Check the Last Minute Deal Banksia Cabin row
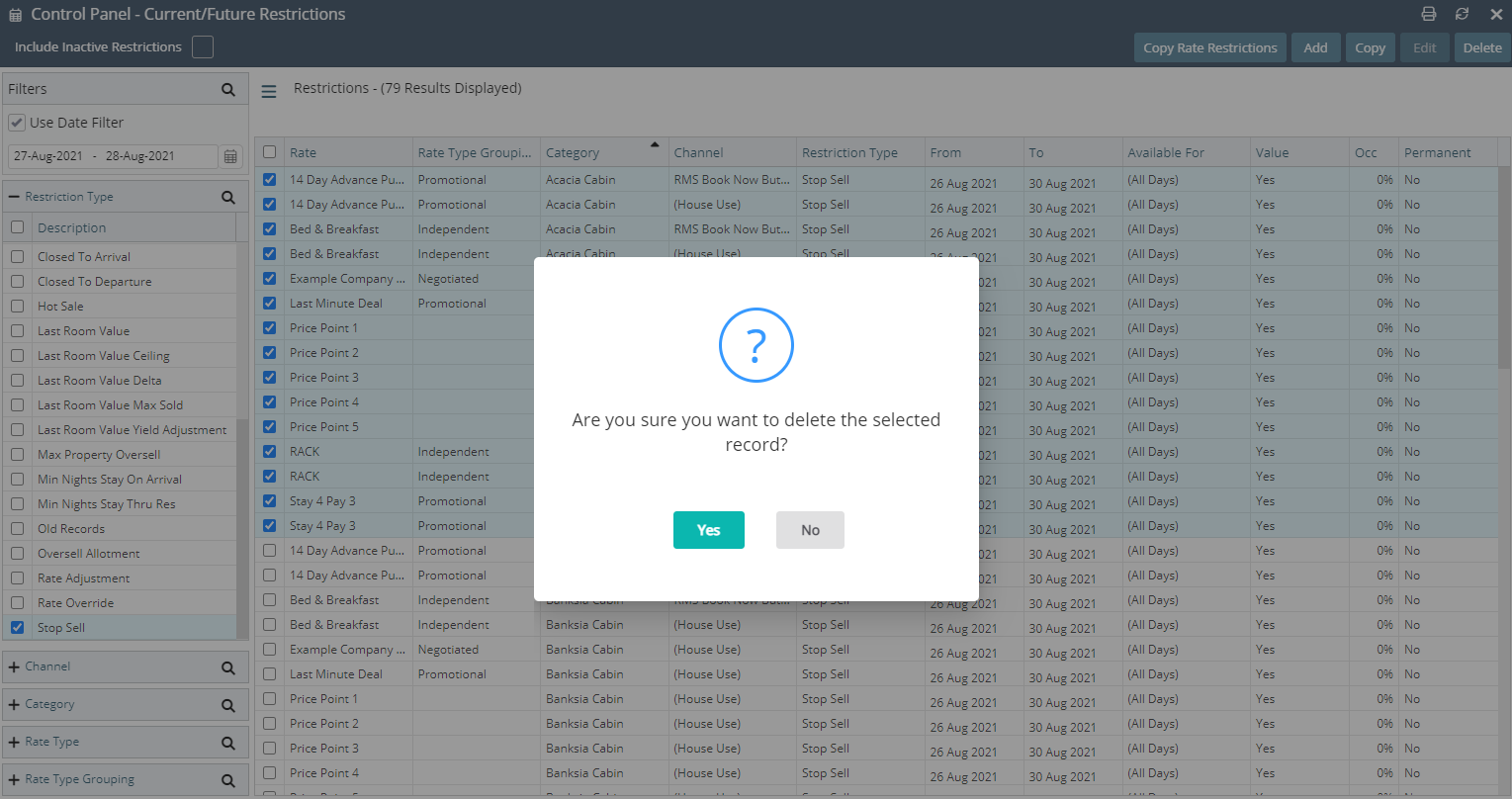1512x799 pixels. (x=269, y=673)
